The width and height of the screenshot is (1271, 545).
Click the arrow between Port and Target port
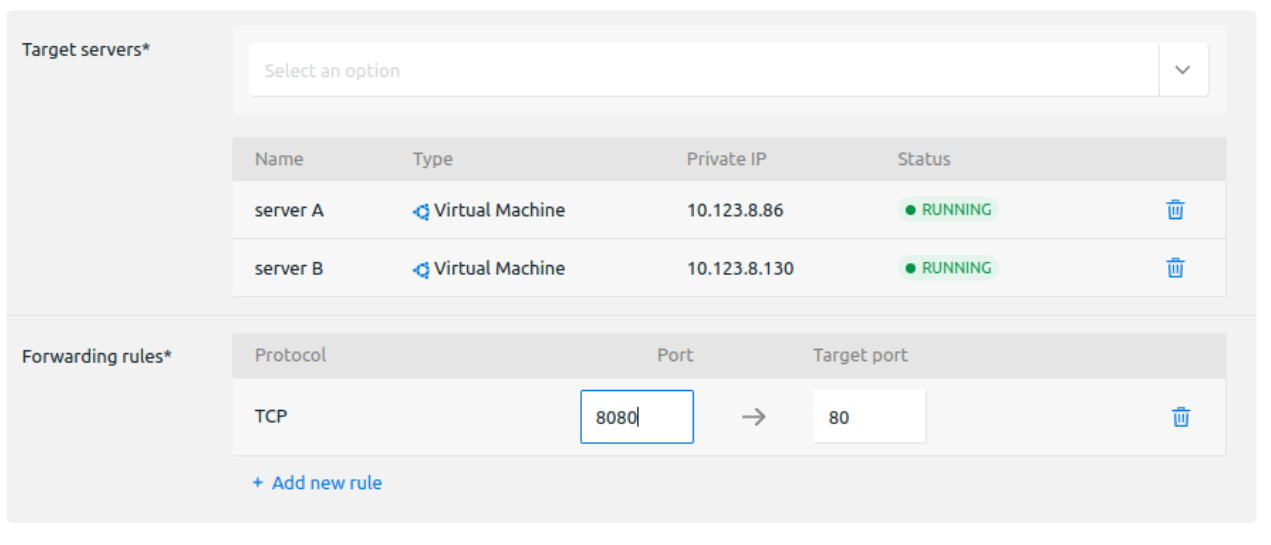click(x=753, y=417)
